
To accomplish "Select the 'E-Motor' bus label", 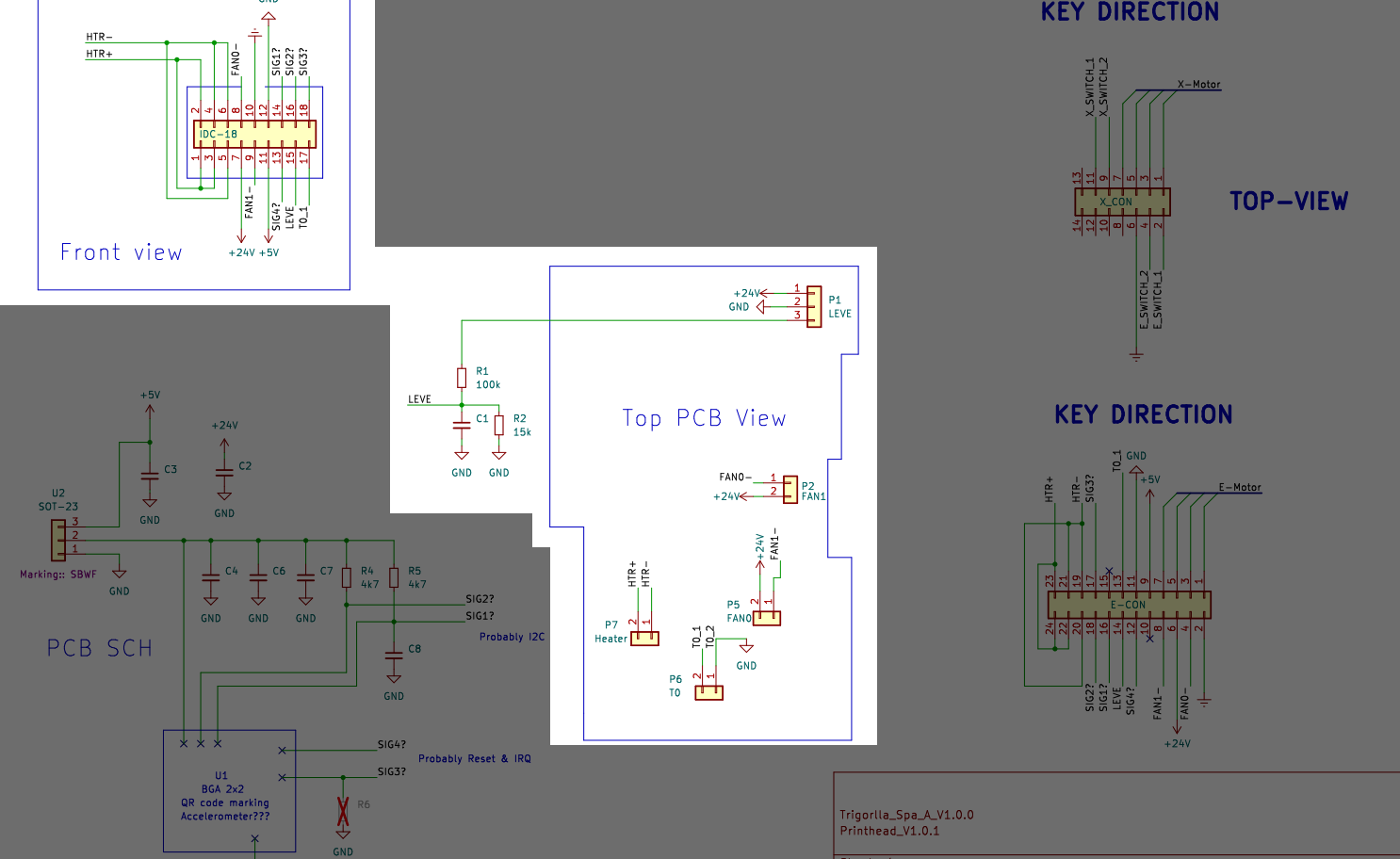I will click(1240, 488).
